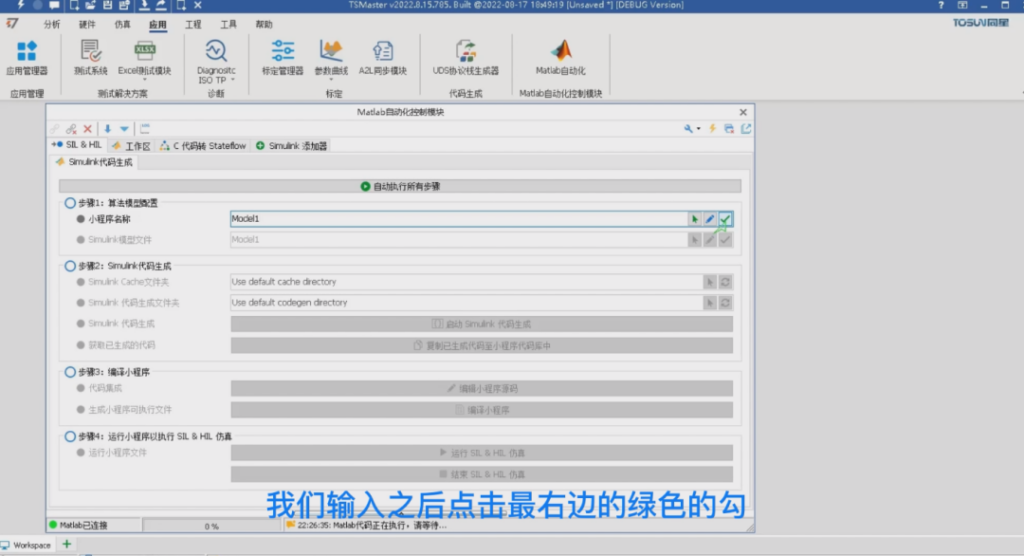1024x556 pixels.
Task: Switch to the Simulink 添加器 tab
Action: 291,146
